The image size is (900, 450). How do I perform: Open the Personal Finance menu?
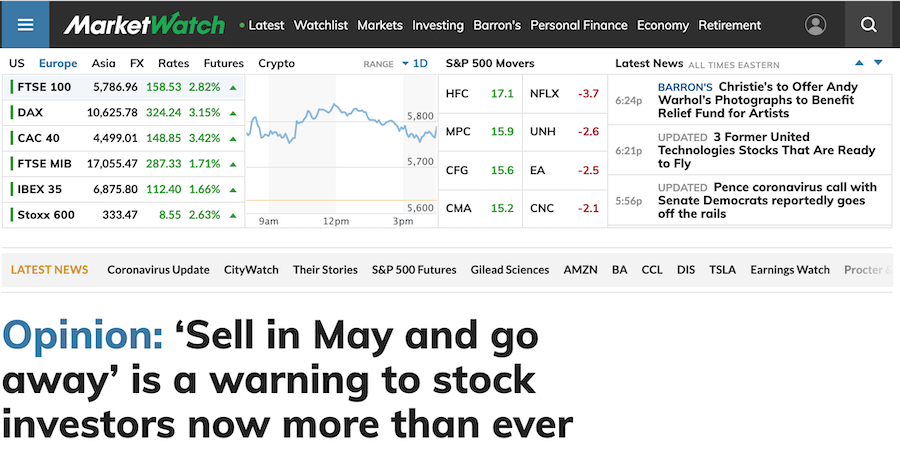coord(579,25)
